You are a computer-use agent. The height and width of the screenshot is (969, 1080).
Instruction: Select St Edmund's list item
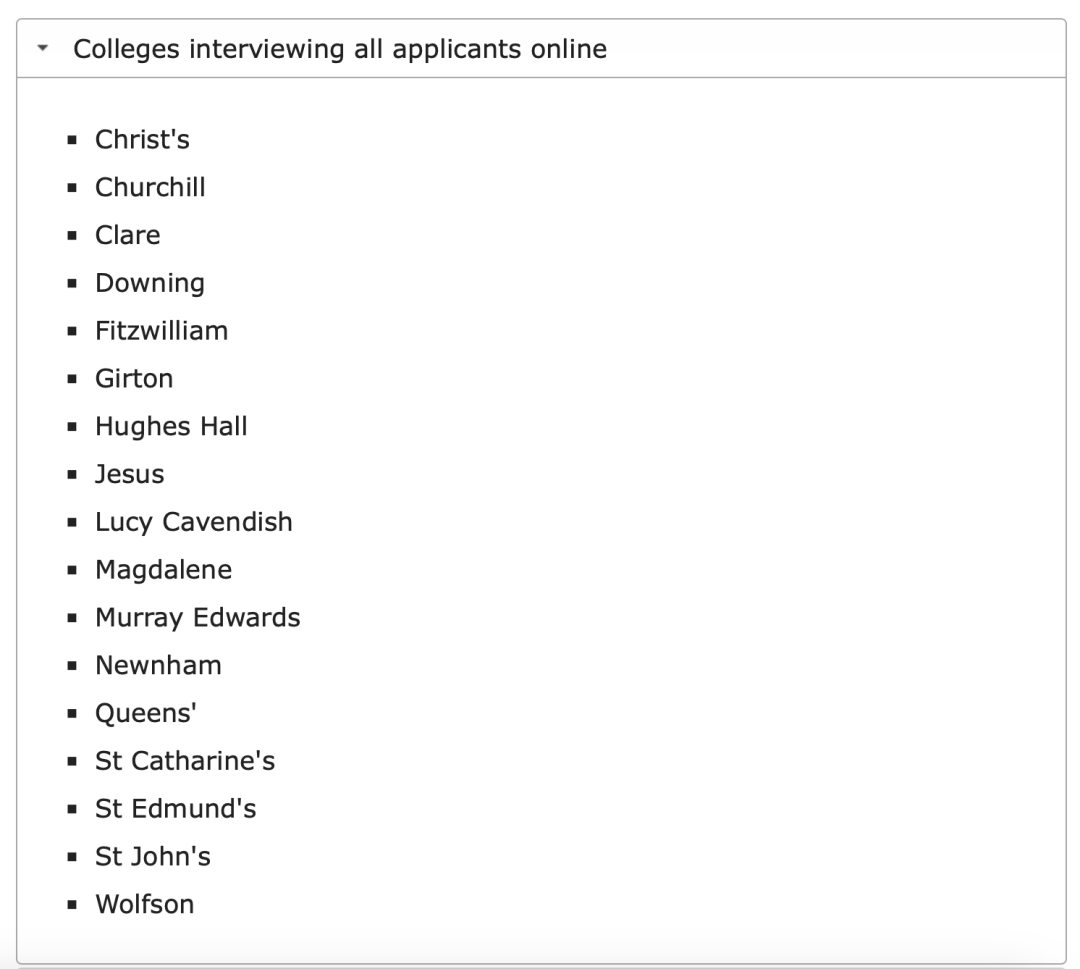pos(175,809)
